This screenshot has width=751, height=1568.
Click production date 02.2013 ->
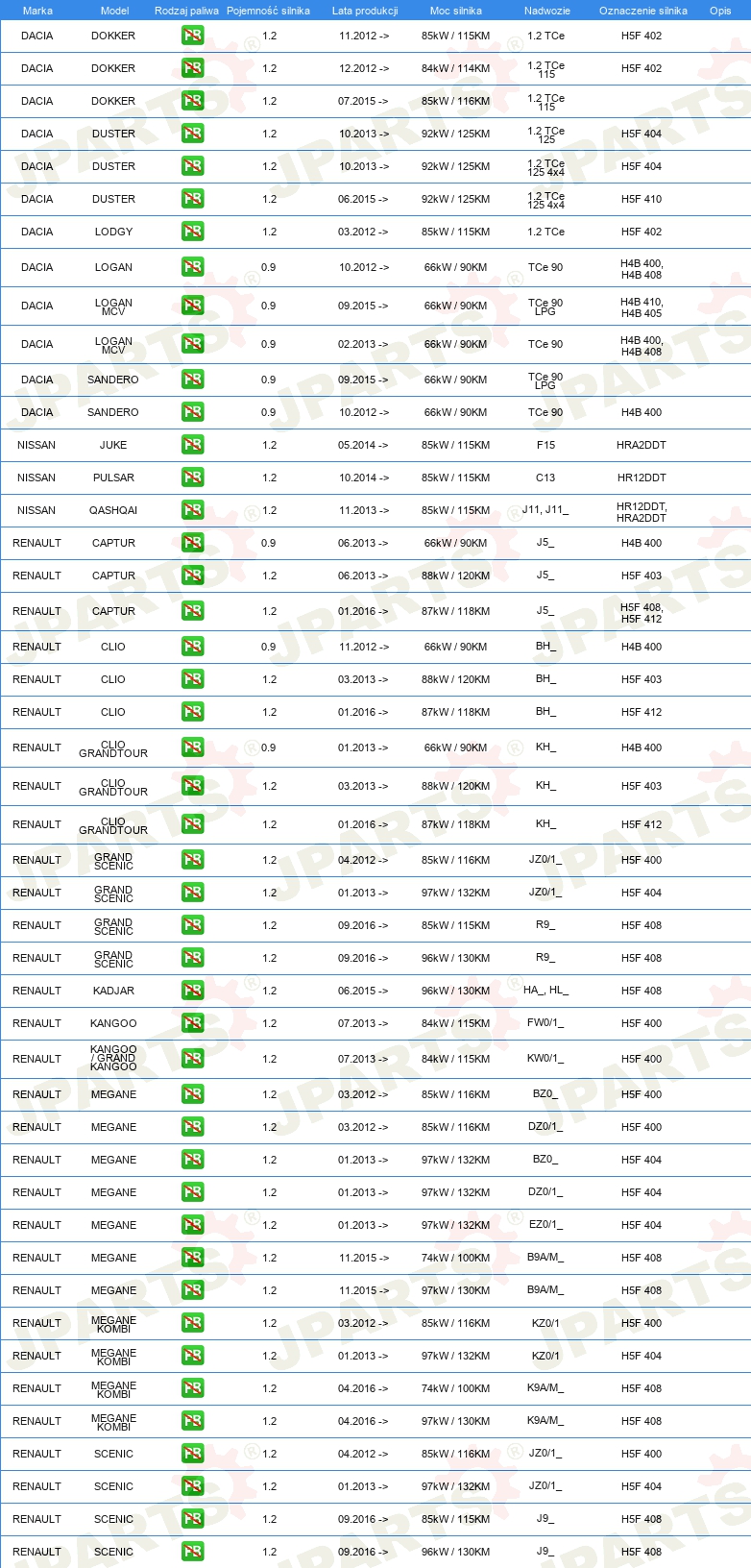(x=364, y=344)
